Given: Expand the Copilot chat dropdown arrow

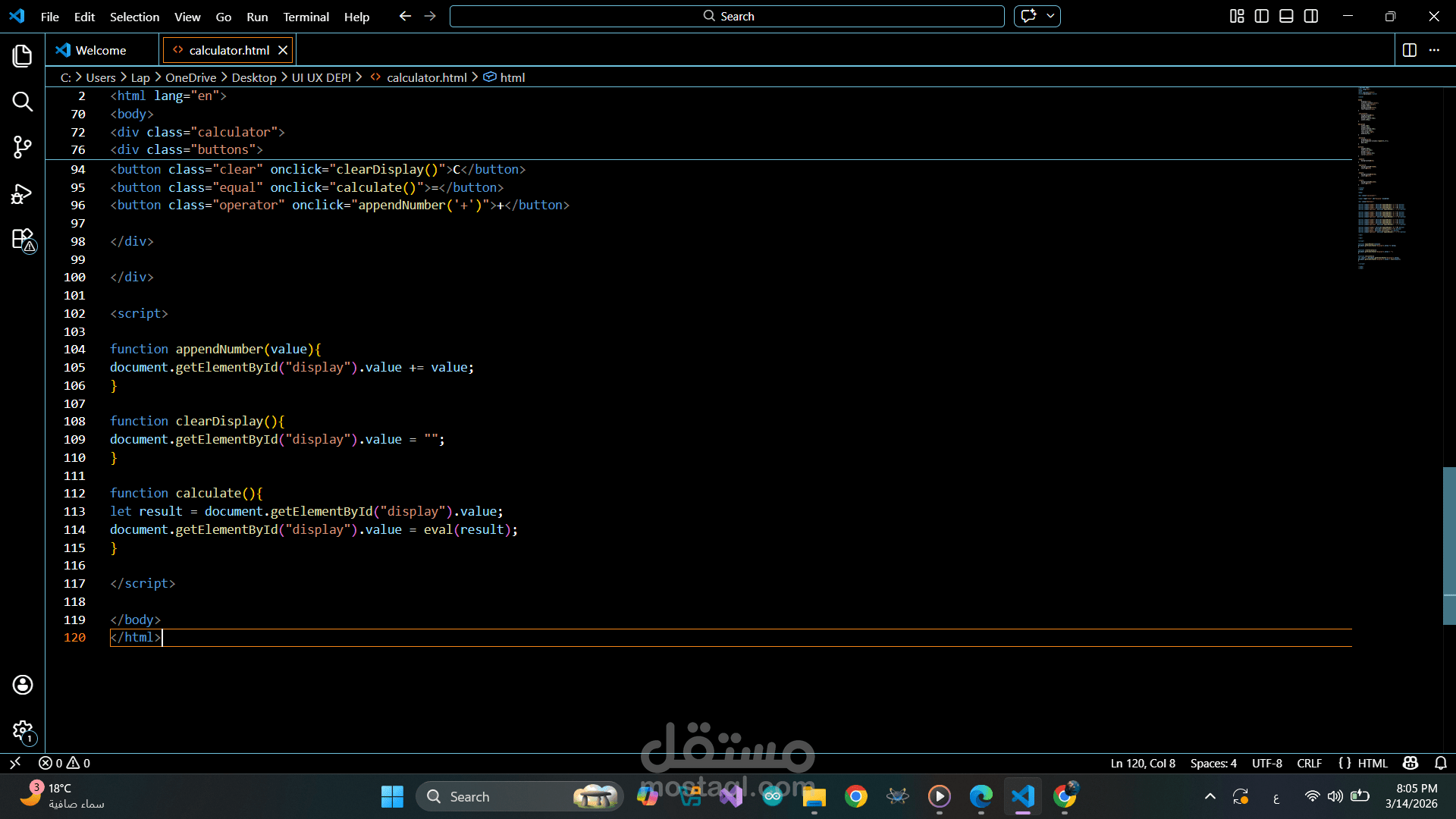Looking at the screenshot, I should tap(1050, 16).
